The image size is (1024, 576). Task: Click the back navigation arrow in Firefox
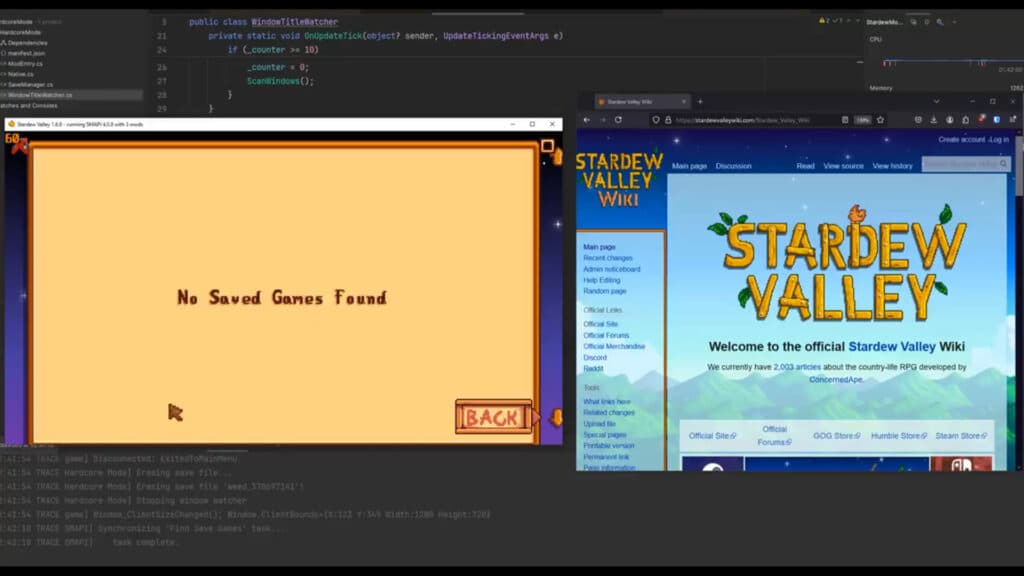point(586,120)
